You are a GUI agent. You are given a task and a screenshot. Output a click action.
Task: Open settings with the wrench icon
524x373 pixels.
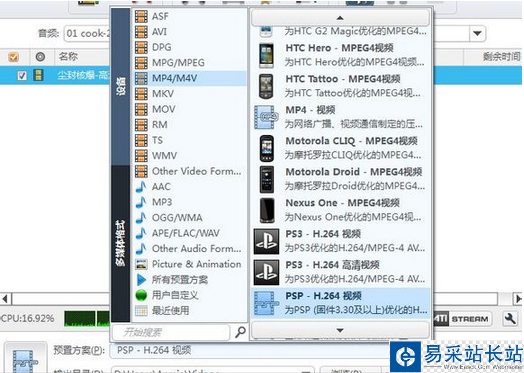pos(510,319)
